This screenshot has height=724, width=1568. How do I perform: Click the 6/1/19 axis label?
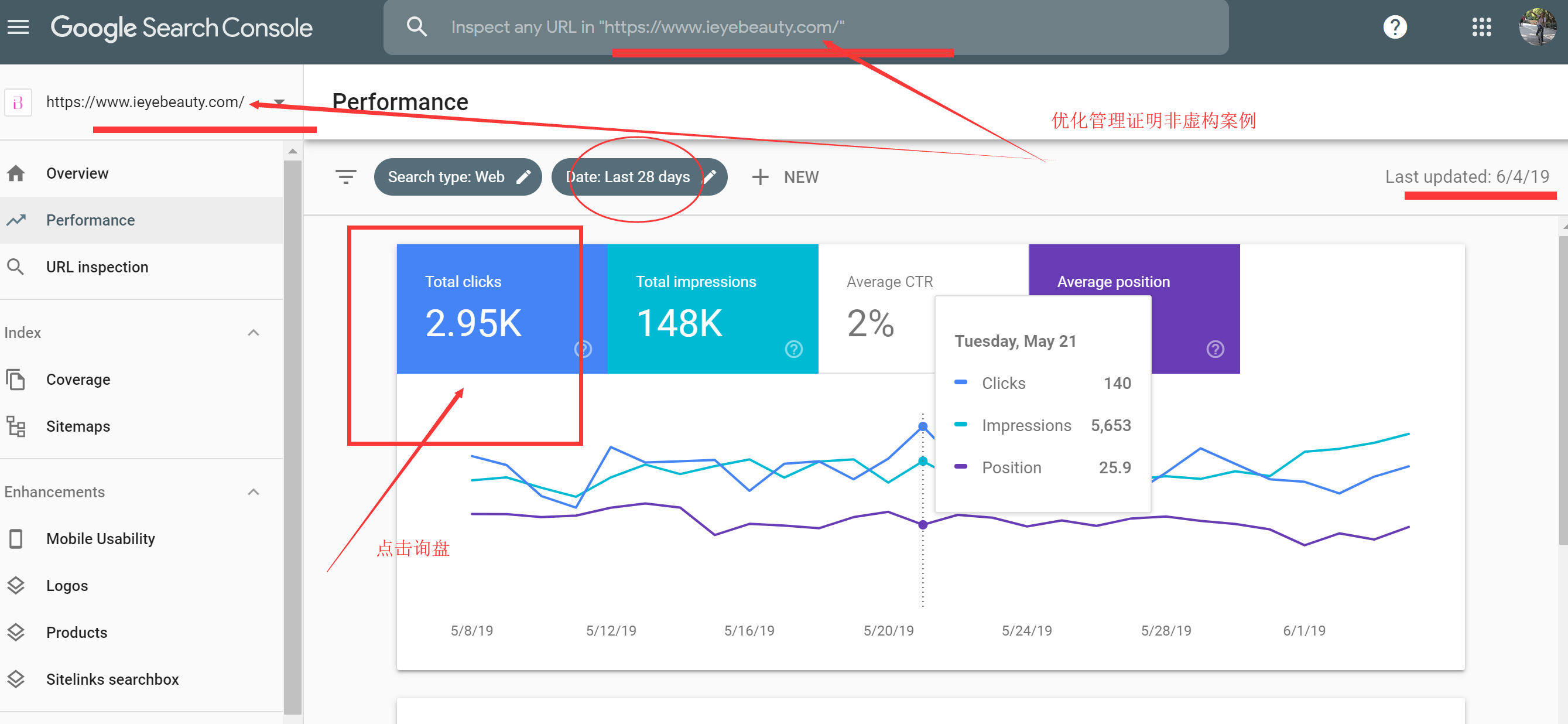pos(1304,630)
